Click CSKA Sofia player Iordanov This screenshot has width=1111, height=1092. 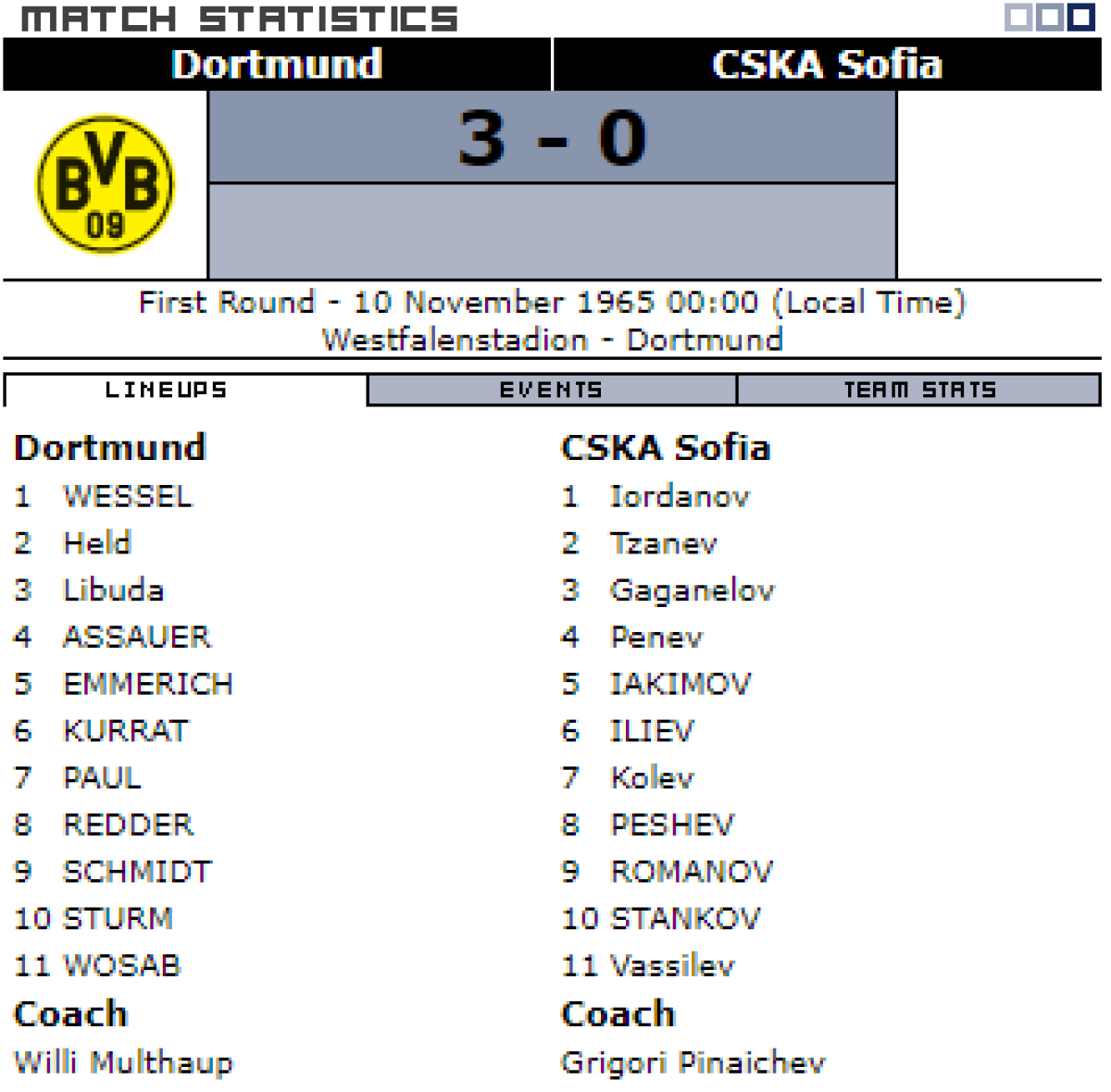pyautogui.click(x=680, y=497)
